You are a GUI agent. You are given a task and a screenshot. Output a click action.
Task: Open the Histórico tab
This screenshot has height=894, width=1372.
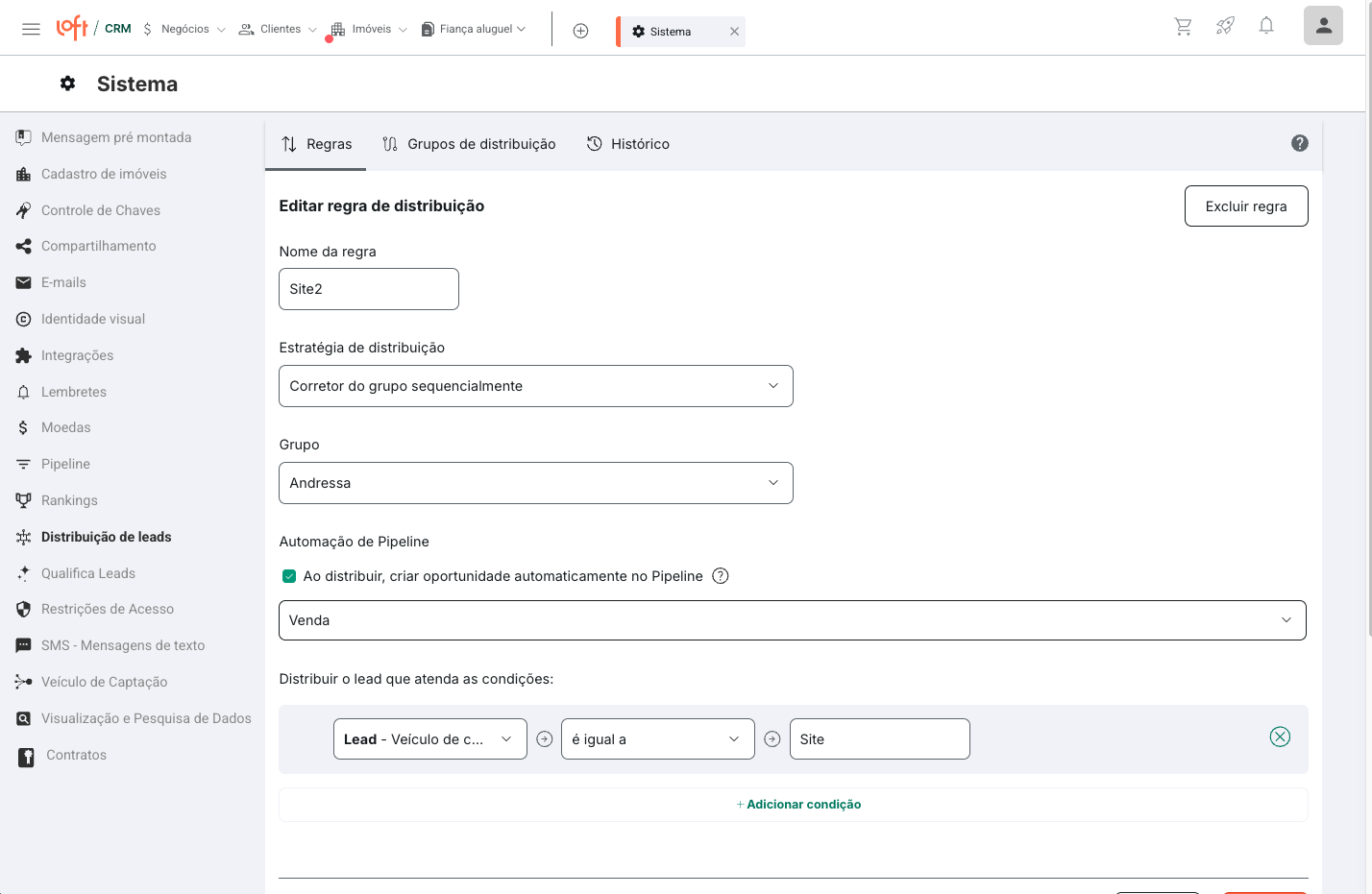(x=628, y=144)
